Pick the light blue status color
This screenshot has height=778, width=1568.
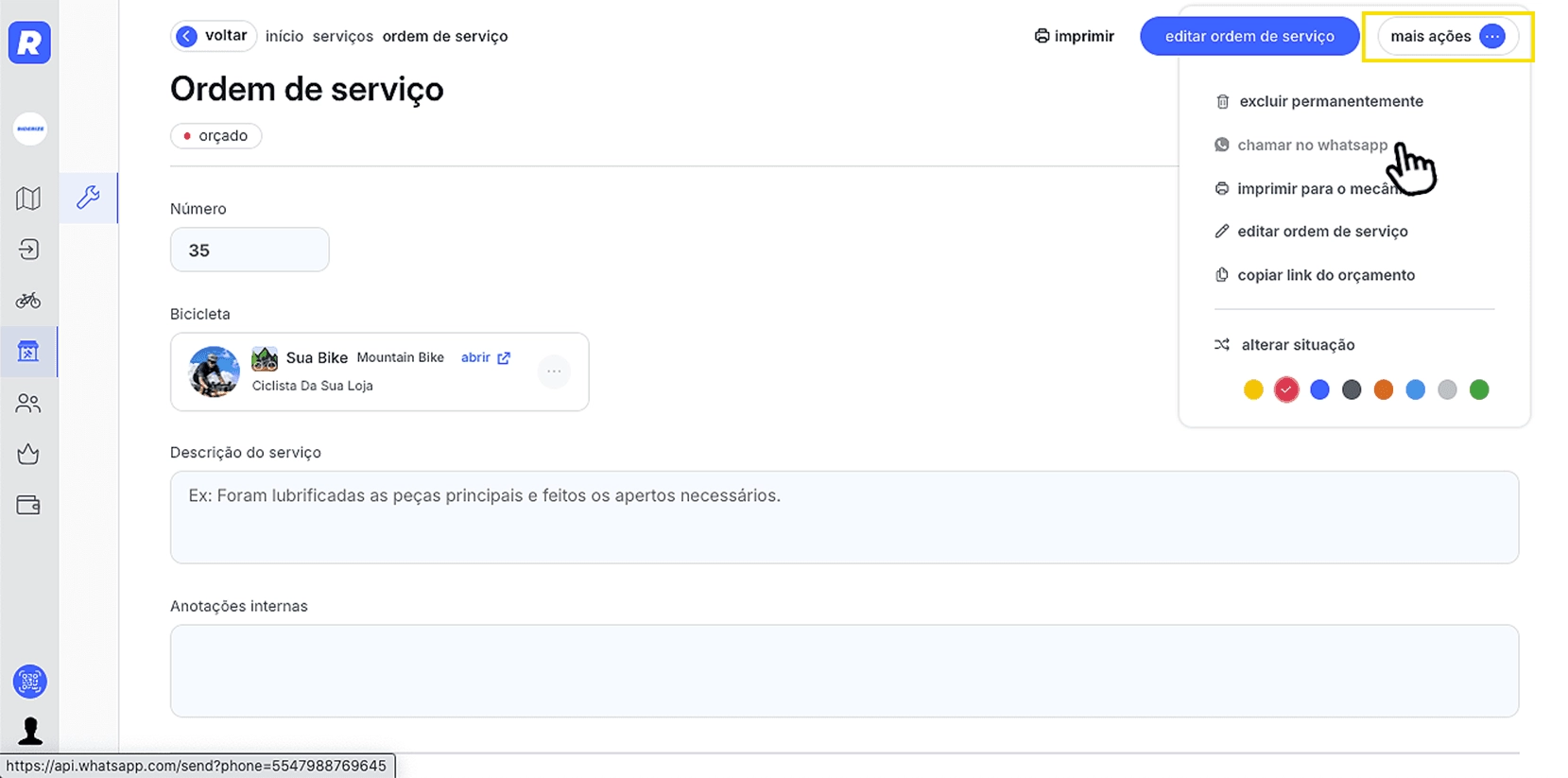(x=1415, y=389)
